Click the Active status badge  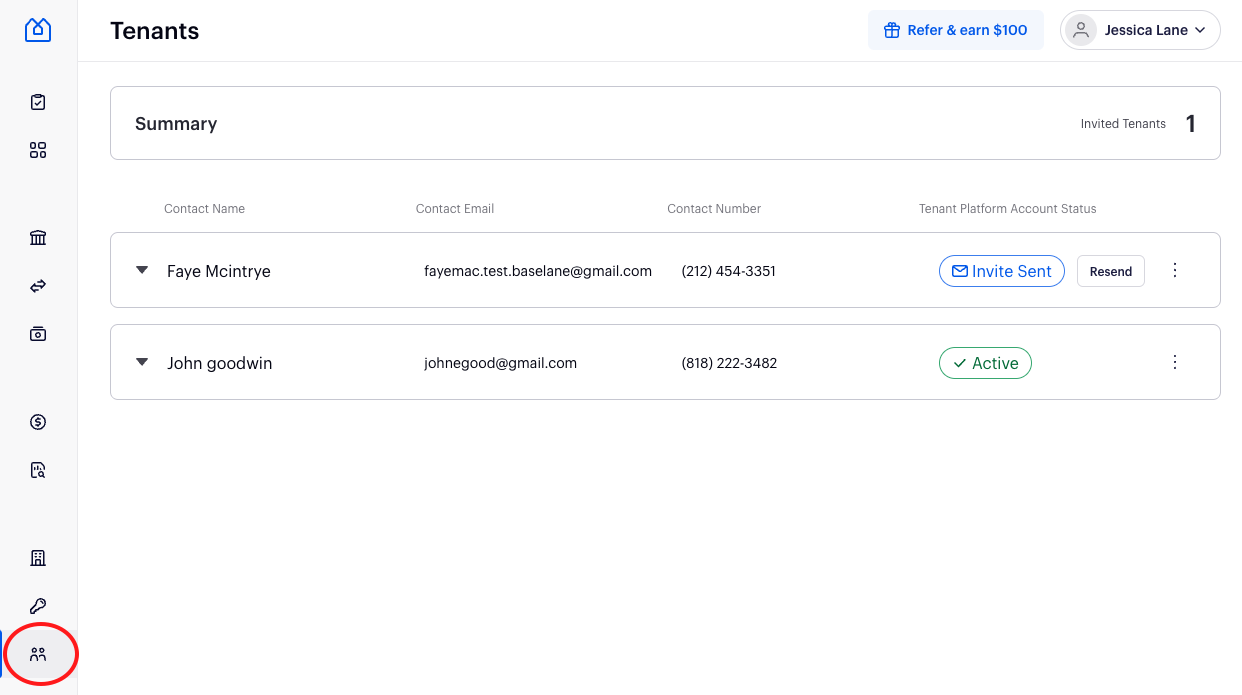coord(985,363)
